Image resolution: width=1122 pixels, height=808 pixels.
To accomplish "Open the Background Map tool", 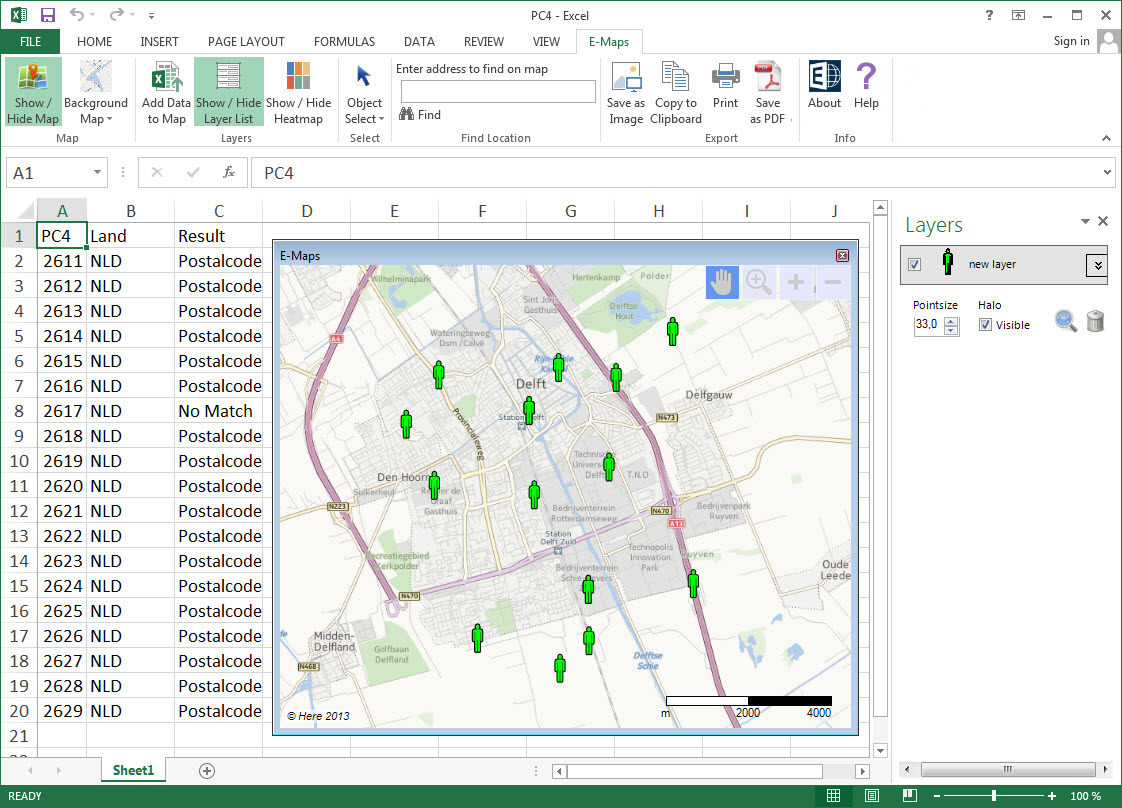I will (x=96, y=90).
